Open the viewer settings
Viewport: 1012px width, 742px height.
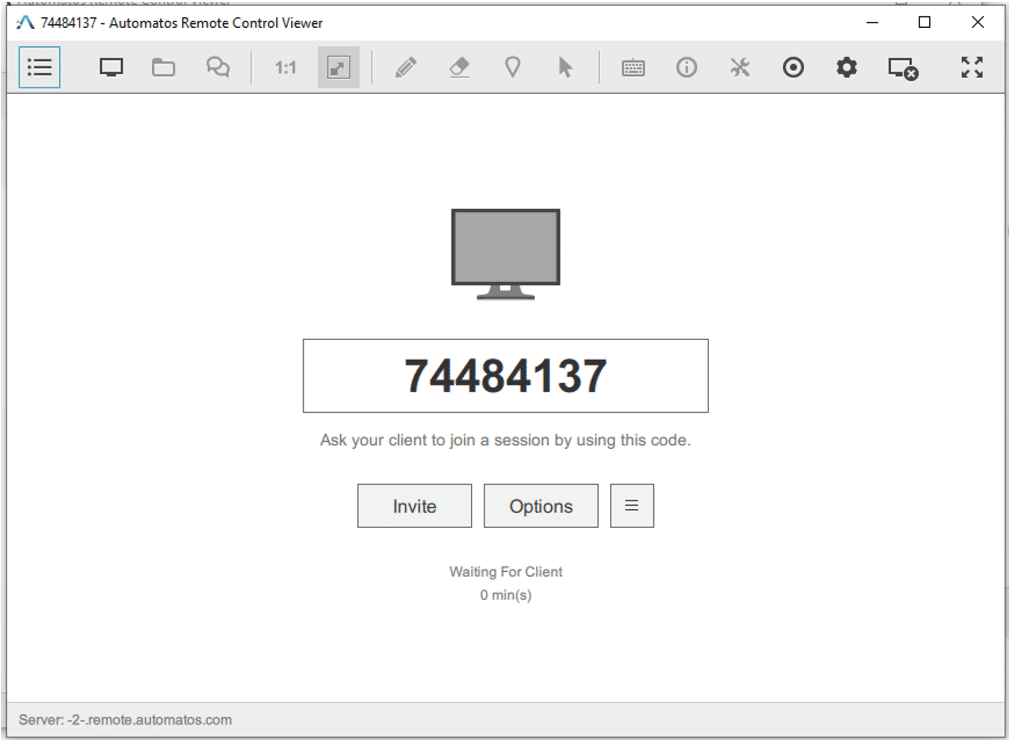coord(846,67)
